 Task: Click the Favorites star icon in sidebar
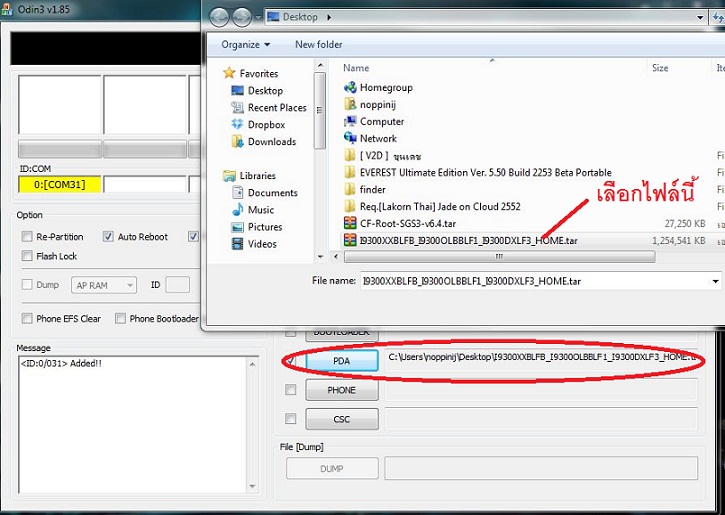pos(229,73)
